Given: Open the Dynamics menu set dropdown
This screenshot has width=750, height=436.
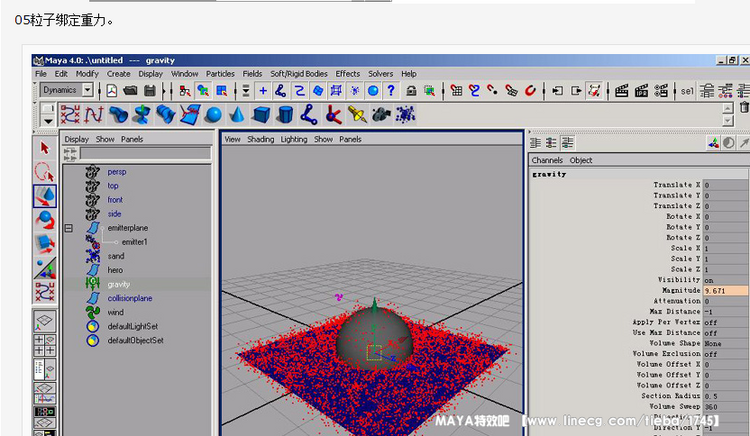Looking at the screenshot, I should [x=88, y=90].
